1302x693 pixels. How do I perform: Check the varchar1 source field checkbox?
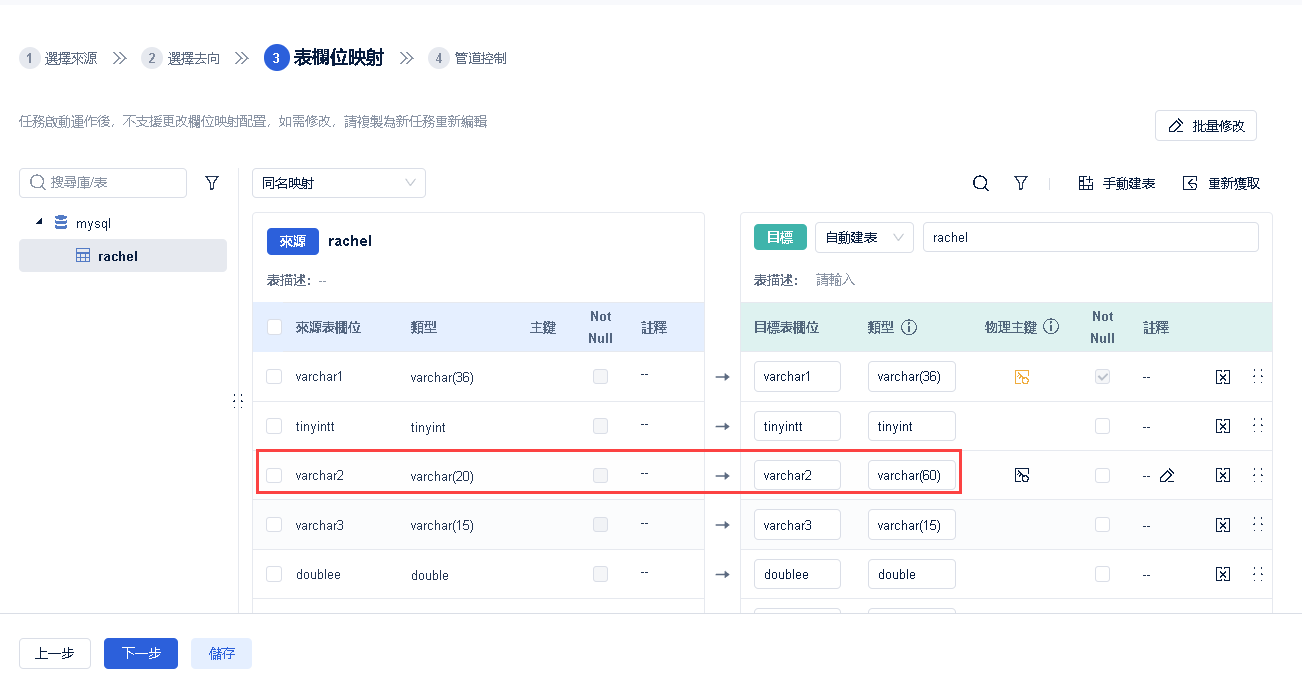[274, 377]
